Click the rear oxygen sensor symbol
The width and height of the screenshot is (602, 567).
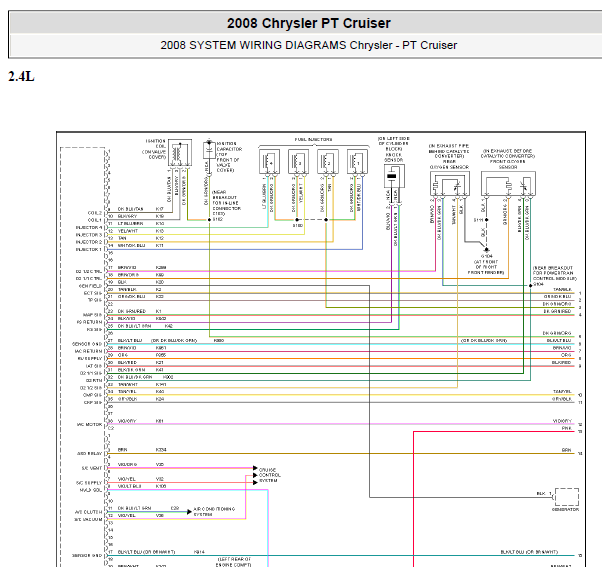(x=450, y=183)
